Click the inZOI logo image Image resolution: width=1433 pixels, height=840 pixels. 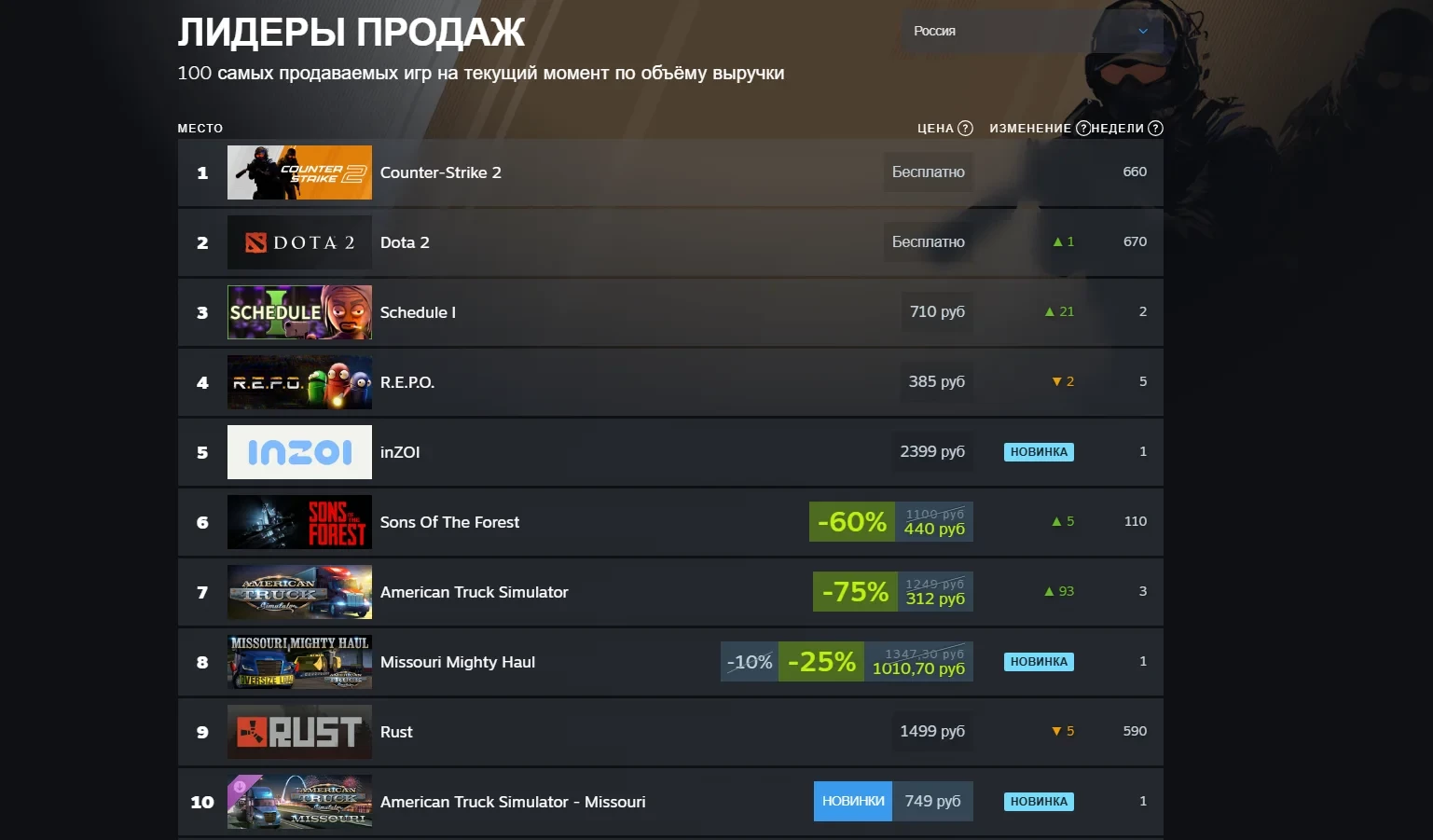[299, 452]
